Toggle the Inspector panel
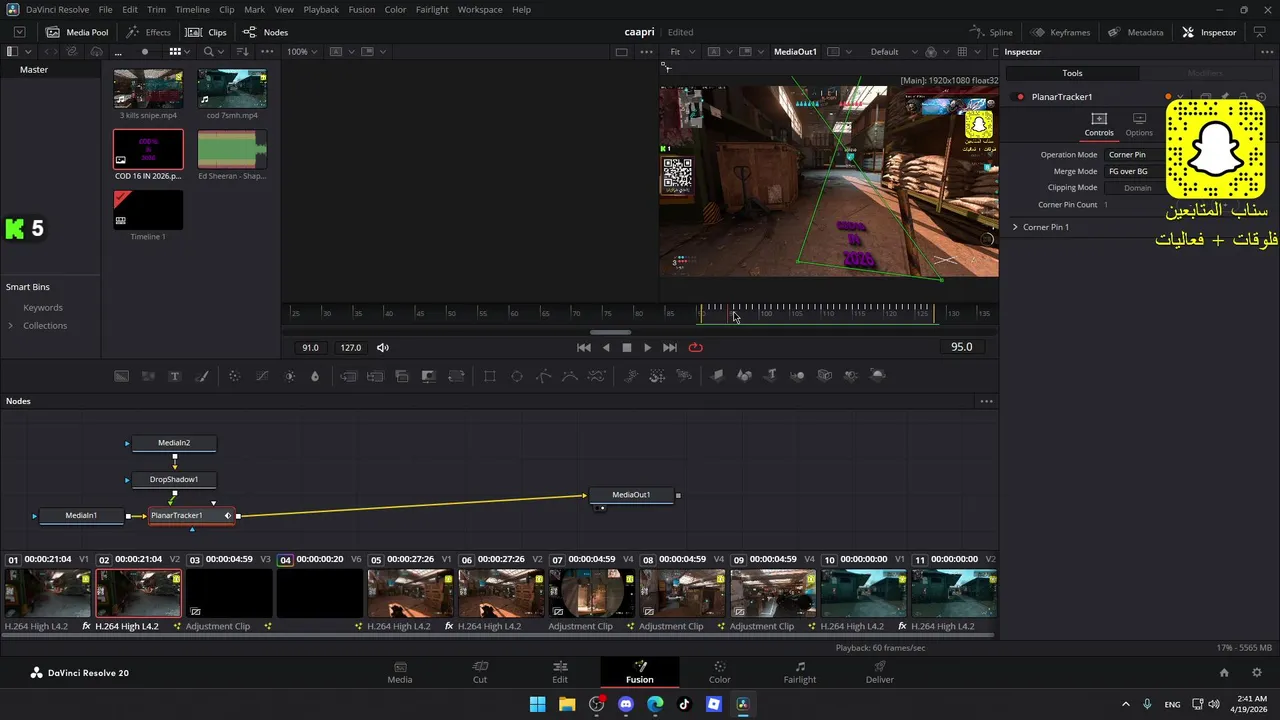The width and height of the screenshot is (1280, 720). tap(1209, 32)
